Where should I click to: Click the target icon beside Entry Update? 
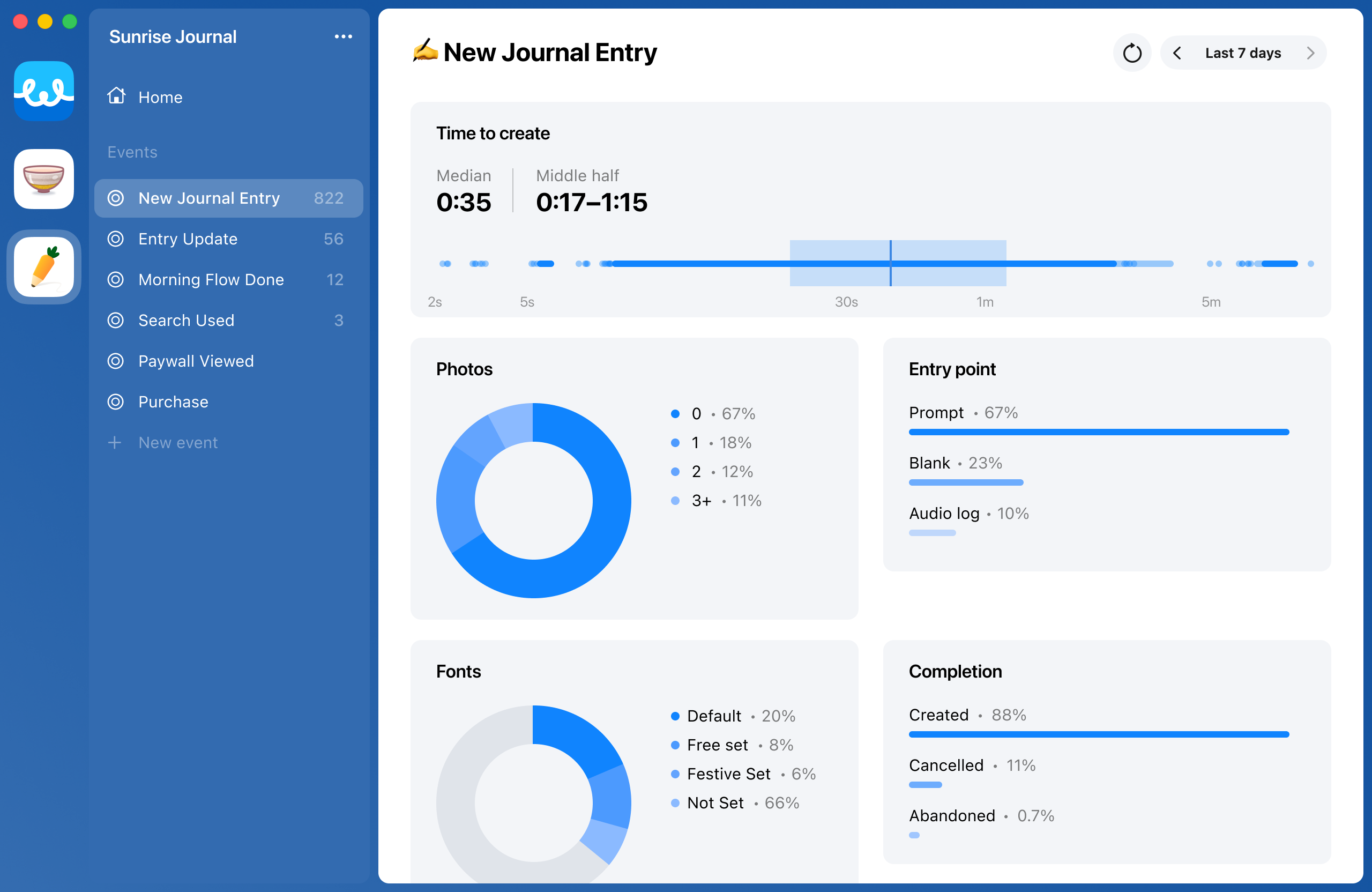tap(116, 239)
